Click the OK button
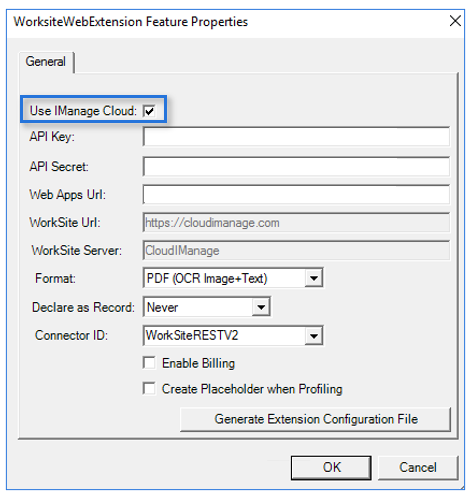 331,467
